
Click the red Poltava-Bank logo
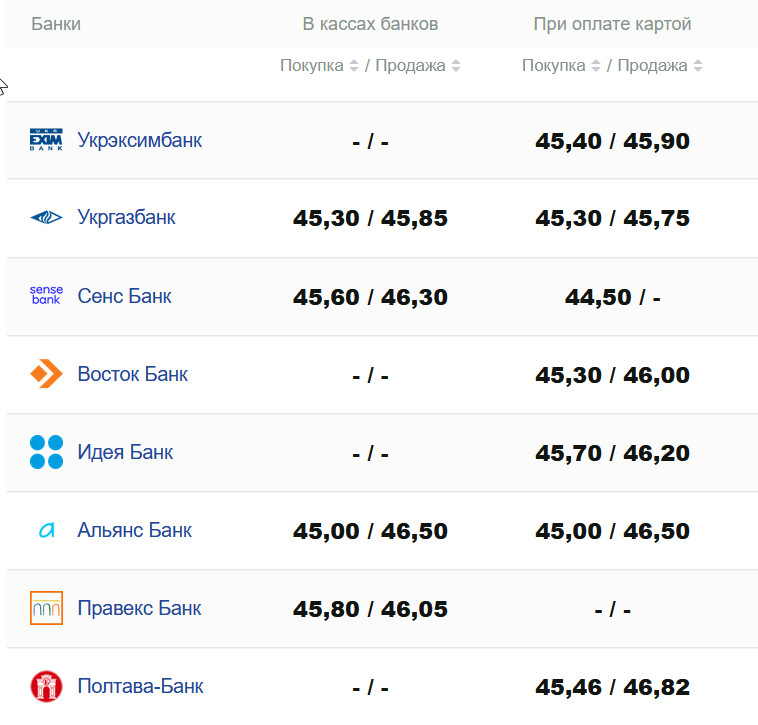pyautogui.click(x=46, y=686)
